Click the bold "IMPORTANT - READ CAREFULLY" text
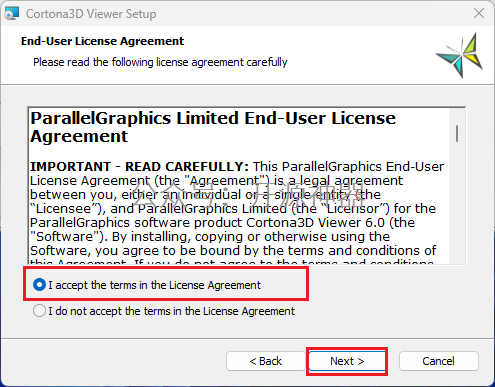This screenshot has width=495, height=387. click(139, 166)
